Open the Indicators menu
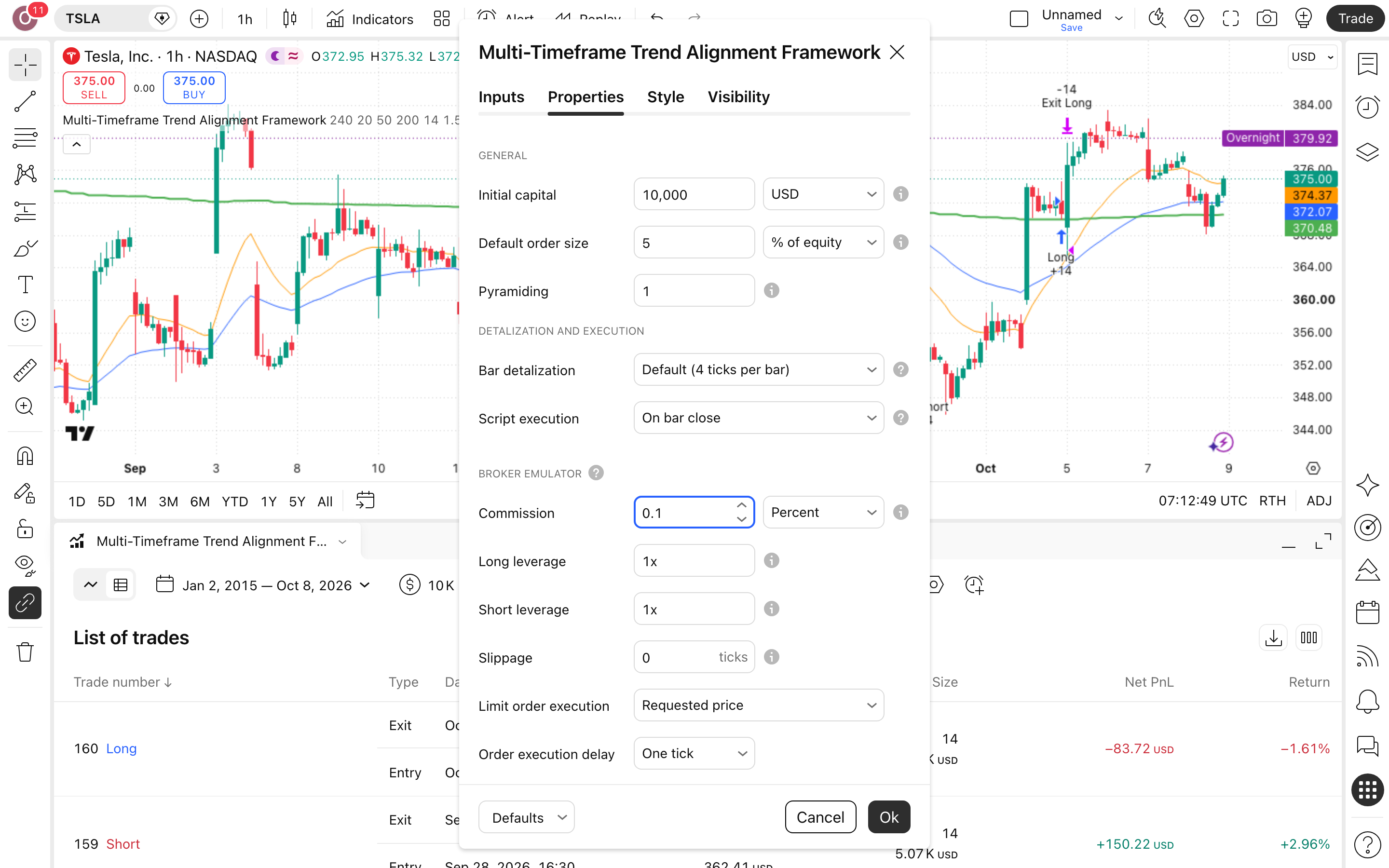The width and height of the screenshot is (1389, 868). click(x=369, y=19)
